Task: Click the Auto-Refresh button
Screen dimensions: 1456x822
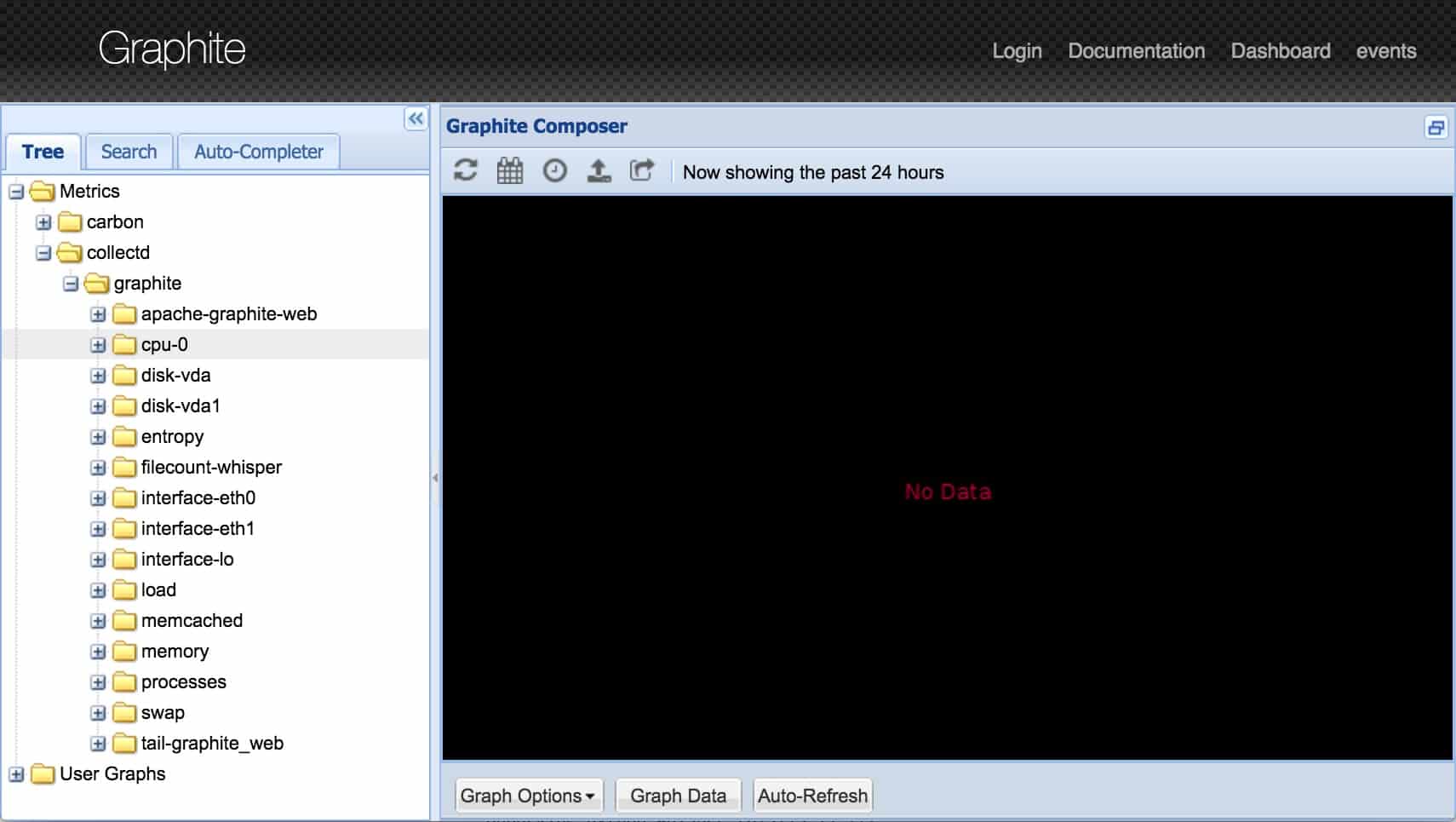Action: [812, 796]
